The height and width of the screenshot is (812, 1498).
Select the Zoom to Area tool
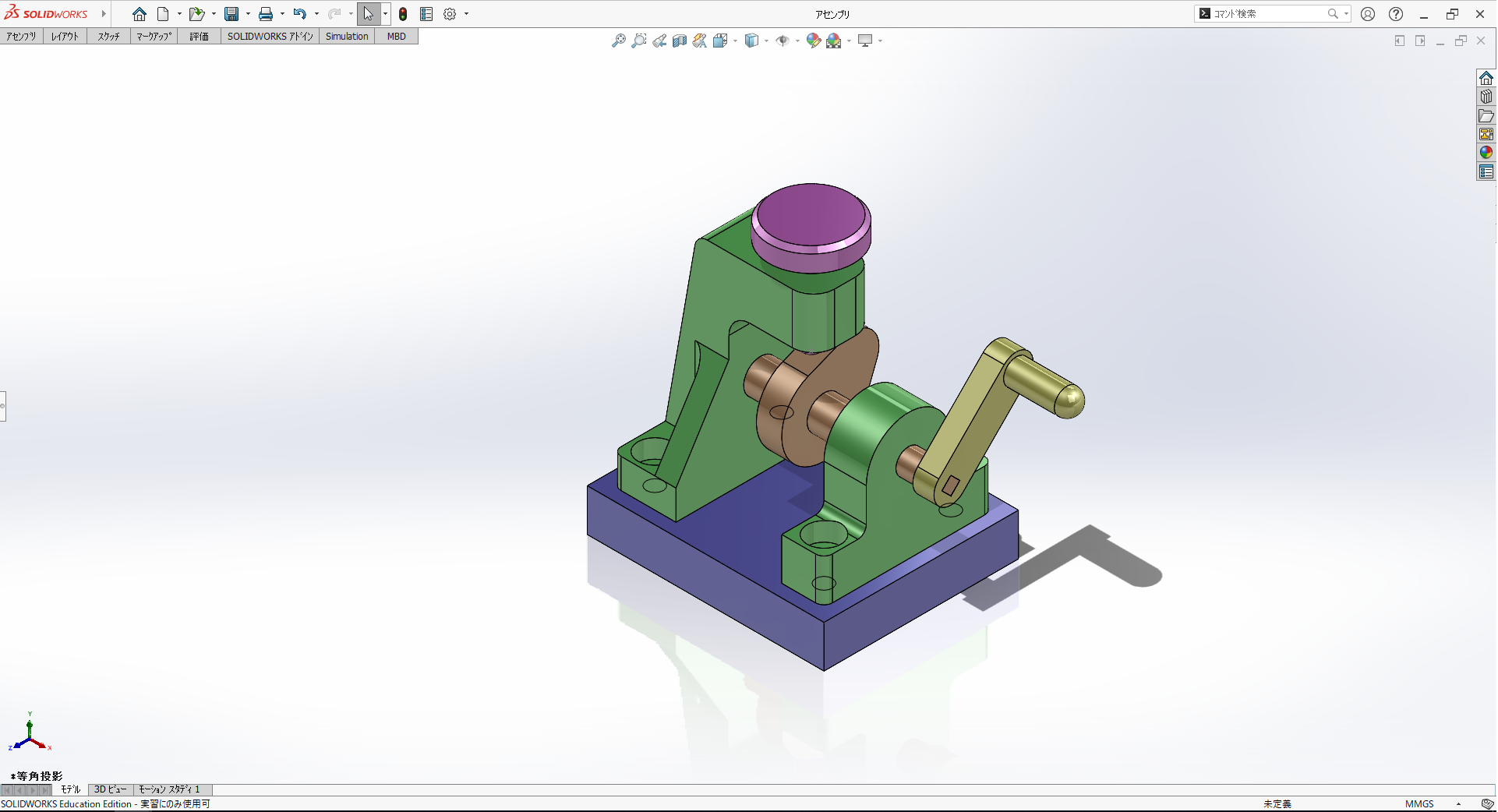tap(638, 41)
